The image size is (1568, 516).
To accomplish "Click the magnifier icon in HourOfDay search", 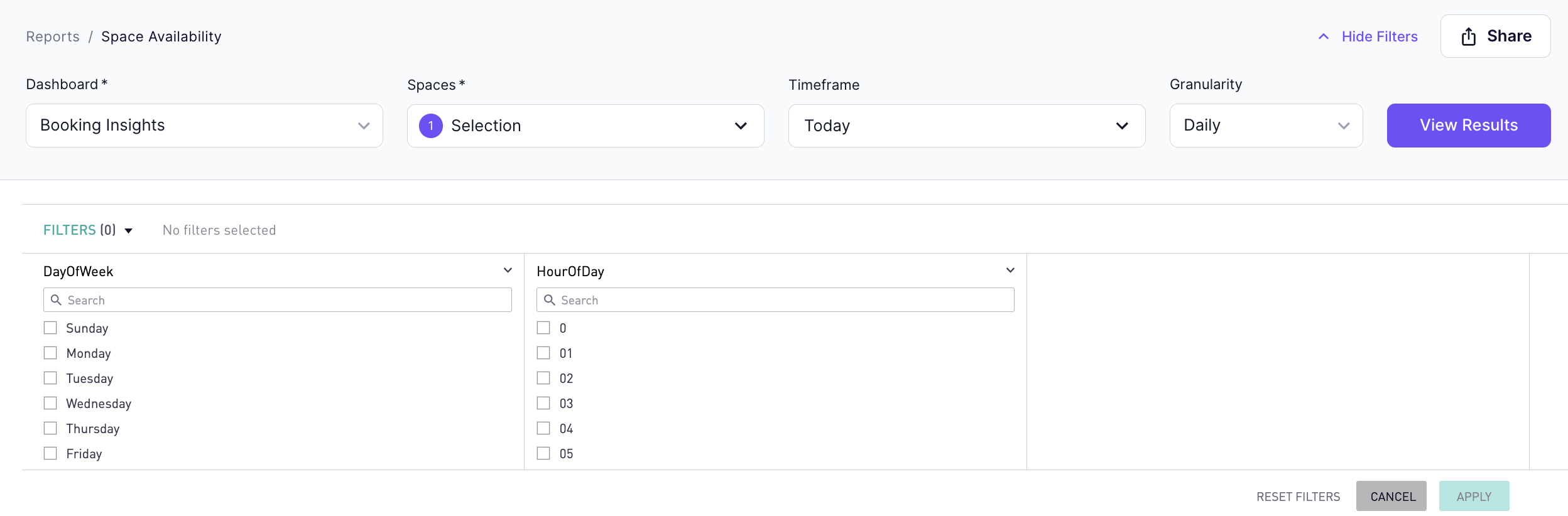I will pyautogui.click(x=549, y=300).
